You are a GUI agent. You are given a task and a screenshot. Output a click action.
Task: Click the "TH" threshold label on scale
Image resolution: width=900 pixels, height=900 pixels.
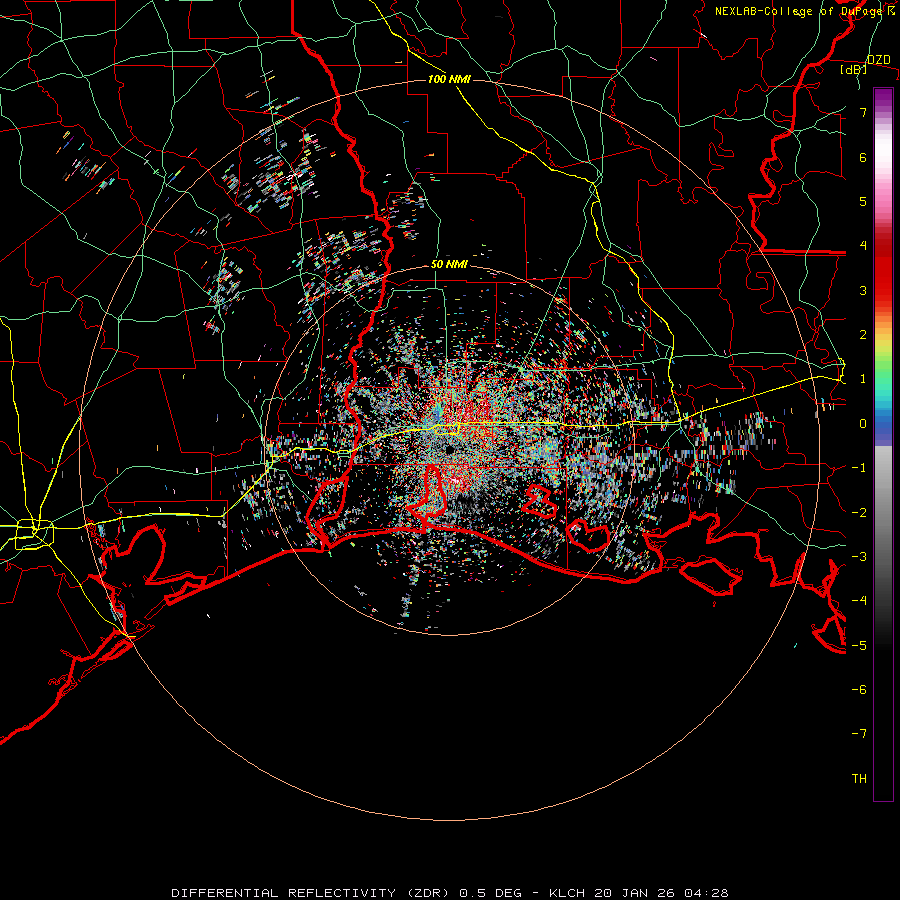pos(859,779)
